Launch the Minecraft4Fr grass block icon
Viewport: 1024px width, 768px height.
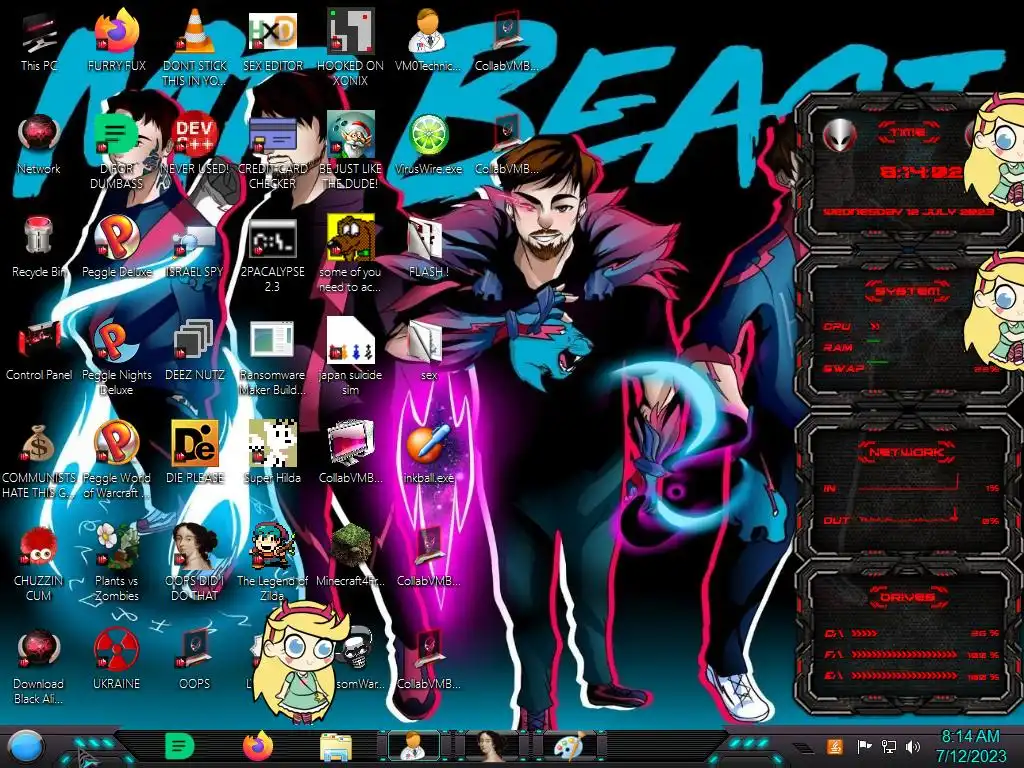[x=350, y=557]
